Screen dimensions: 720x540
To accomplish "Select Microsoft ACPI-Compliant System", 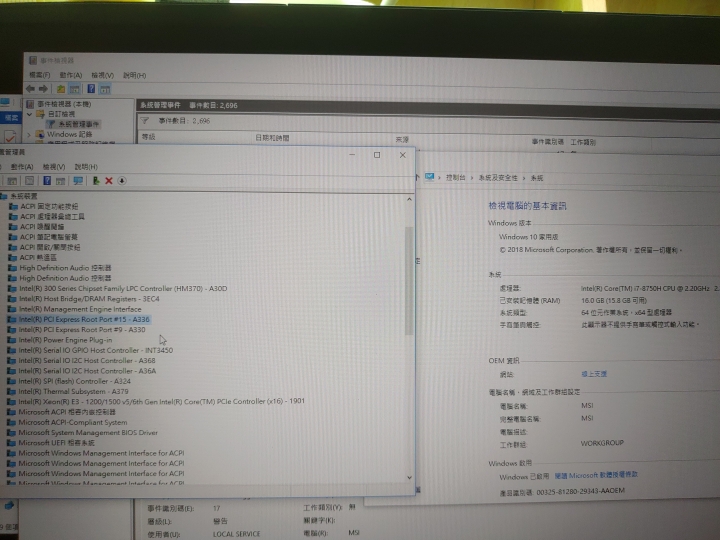I will [x=73, y=422].
